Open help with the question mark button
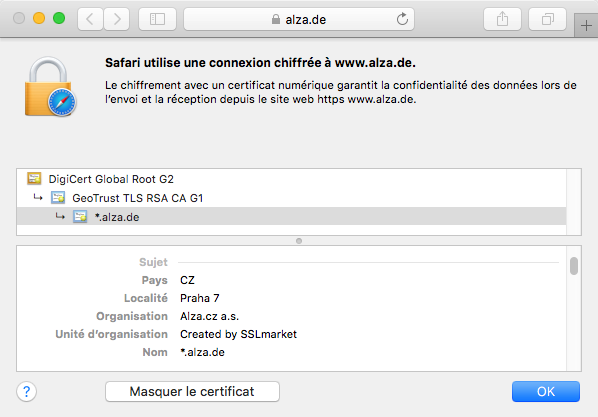The height and width of the screenshot is (417, 598). point(26,391)
